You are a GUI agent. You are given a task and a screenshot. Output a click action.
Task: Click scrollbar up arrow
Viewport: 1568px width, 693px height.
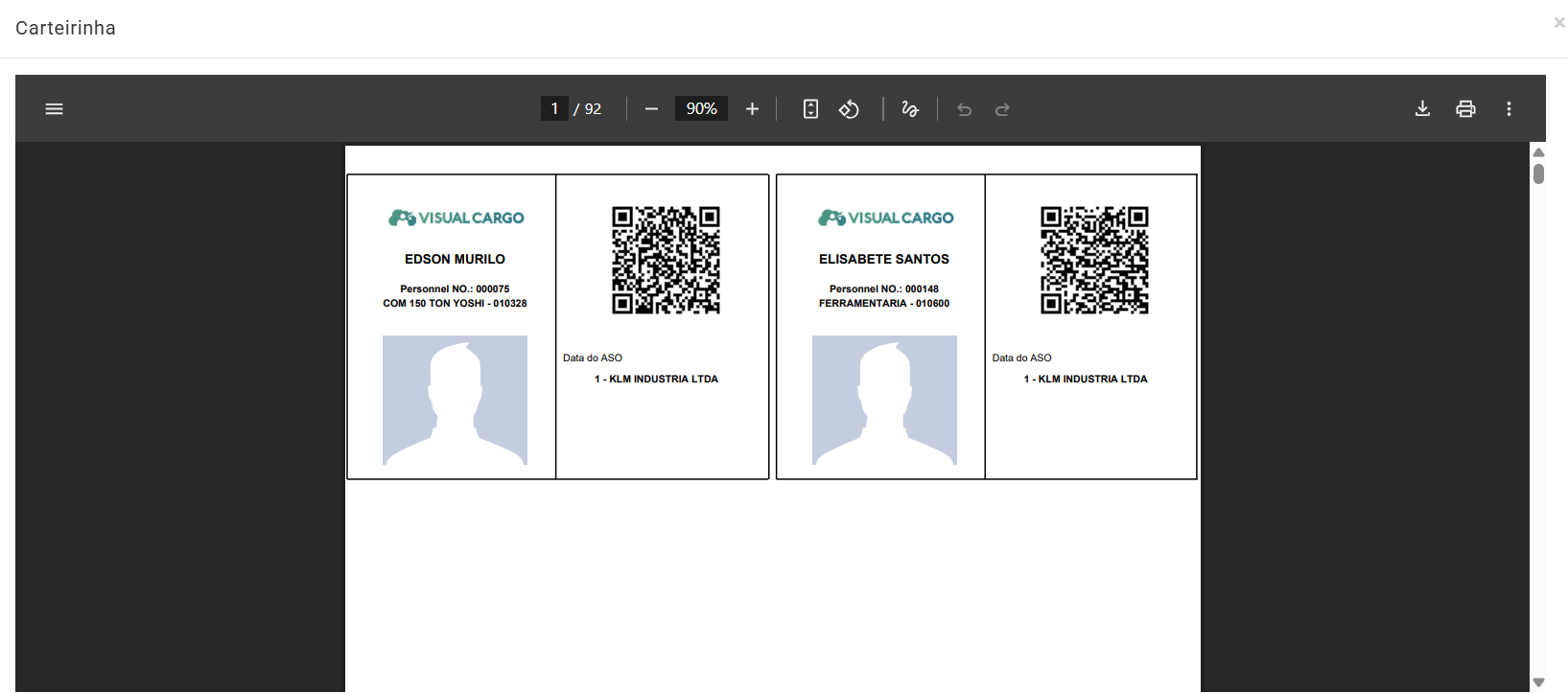[x=1538, y=152]
